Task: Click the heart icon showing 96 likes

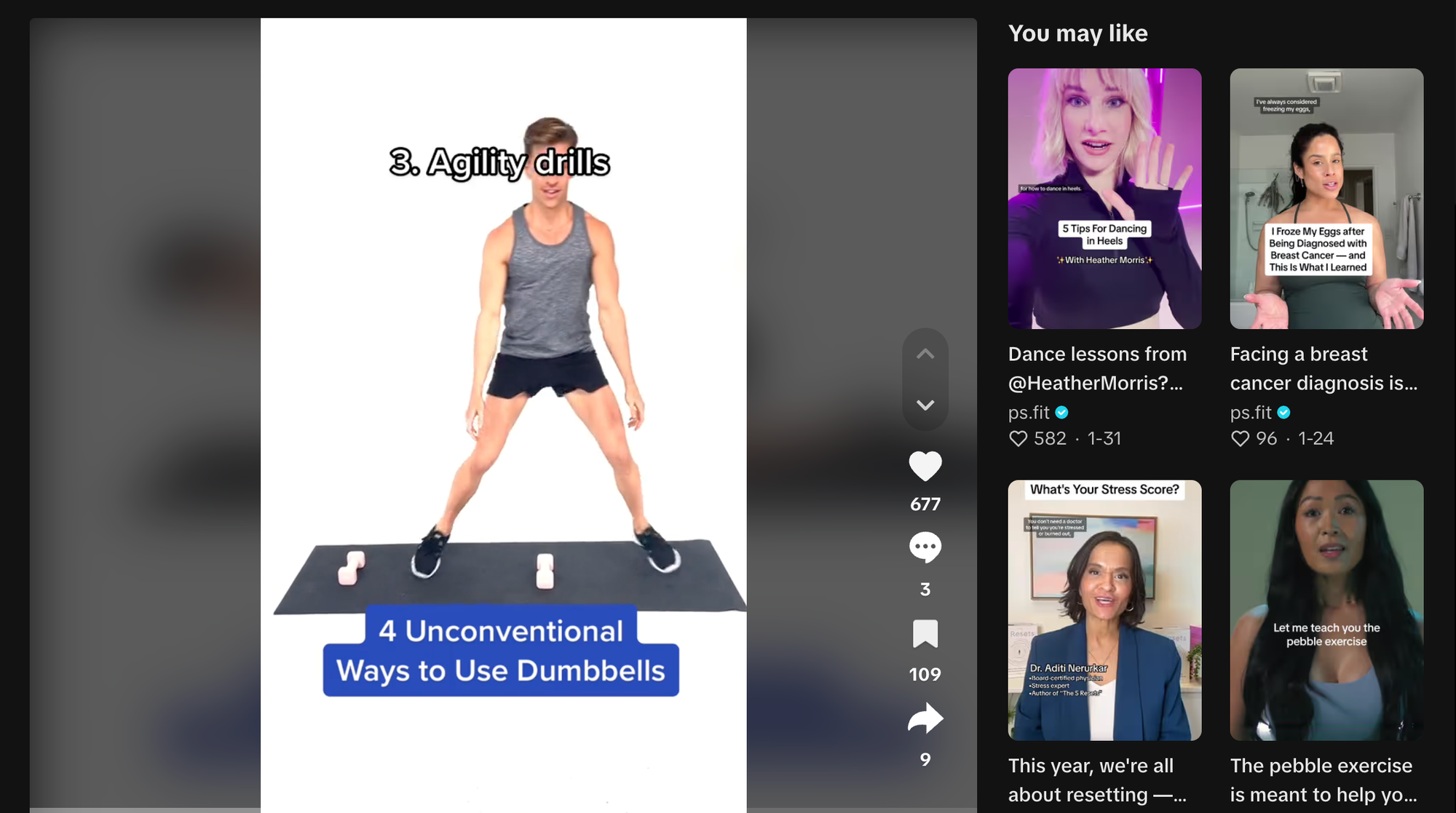Action: (1241, 438)
